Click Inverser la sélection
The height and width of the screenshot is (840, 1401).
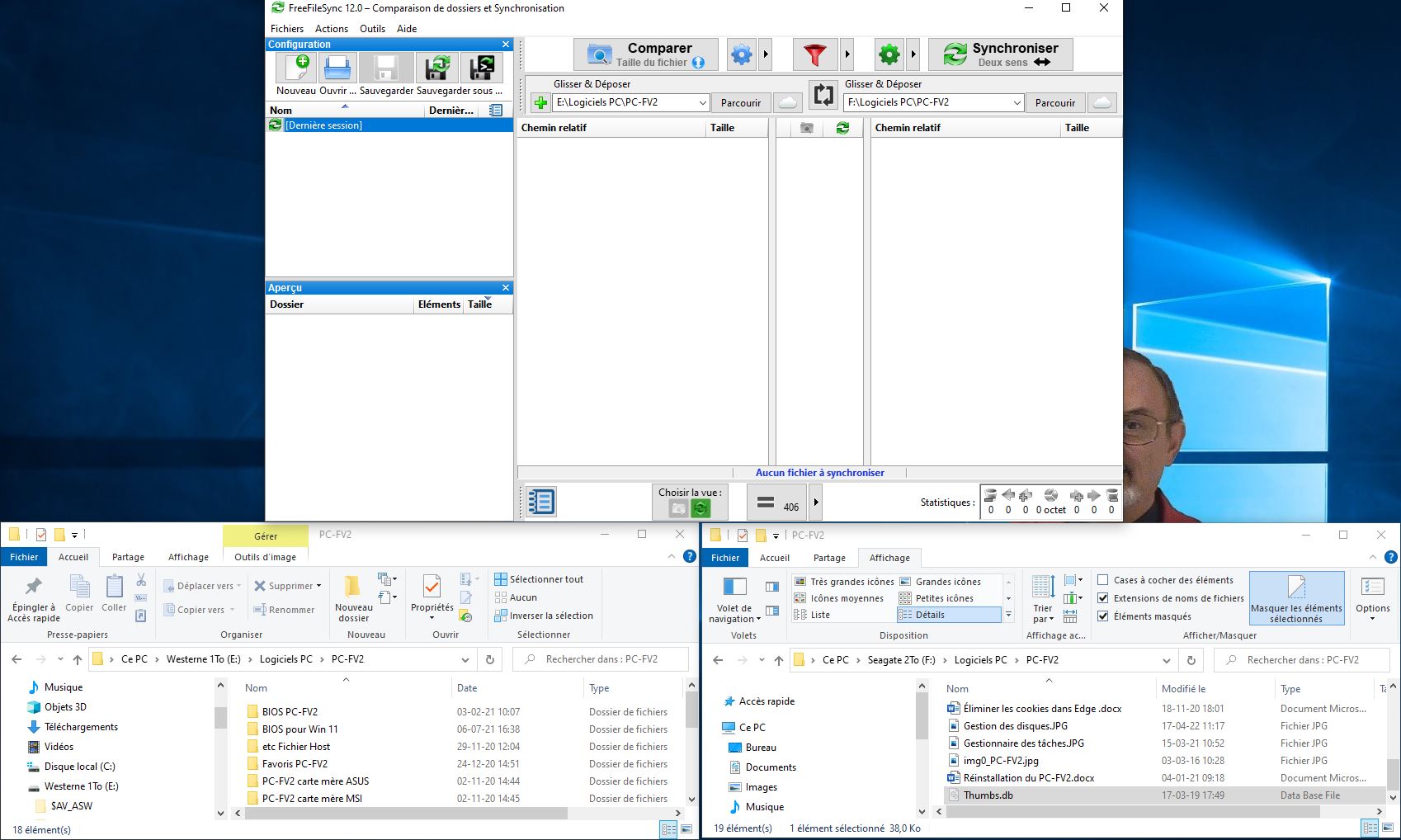[544, 616]
